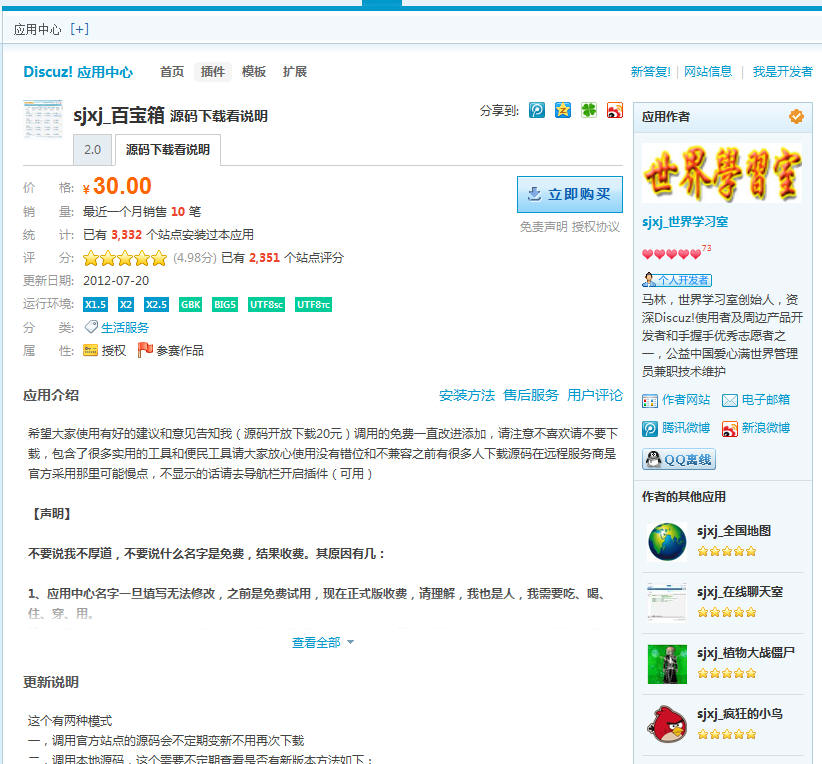
Task: Click the sjxj_全国地图 title
Action: tap(734, 531)
